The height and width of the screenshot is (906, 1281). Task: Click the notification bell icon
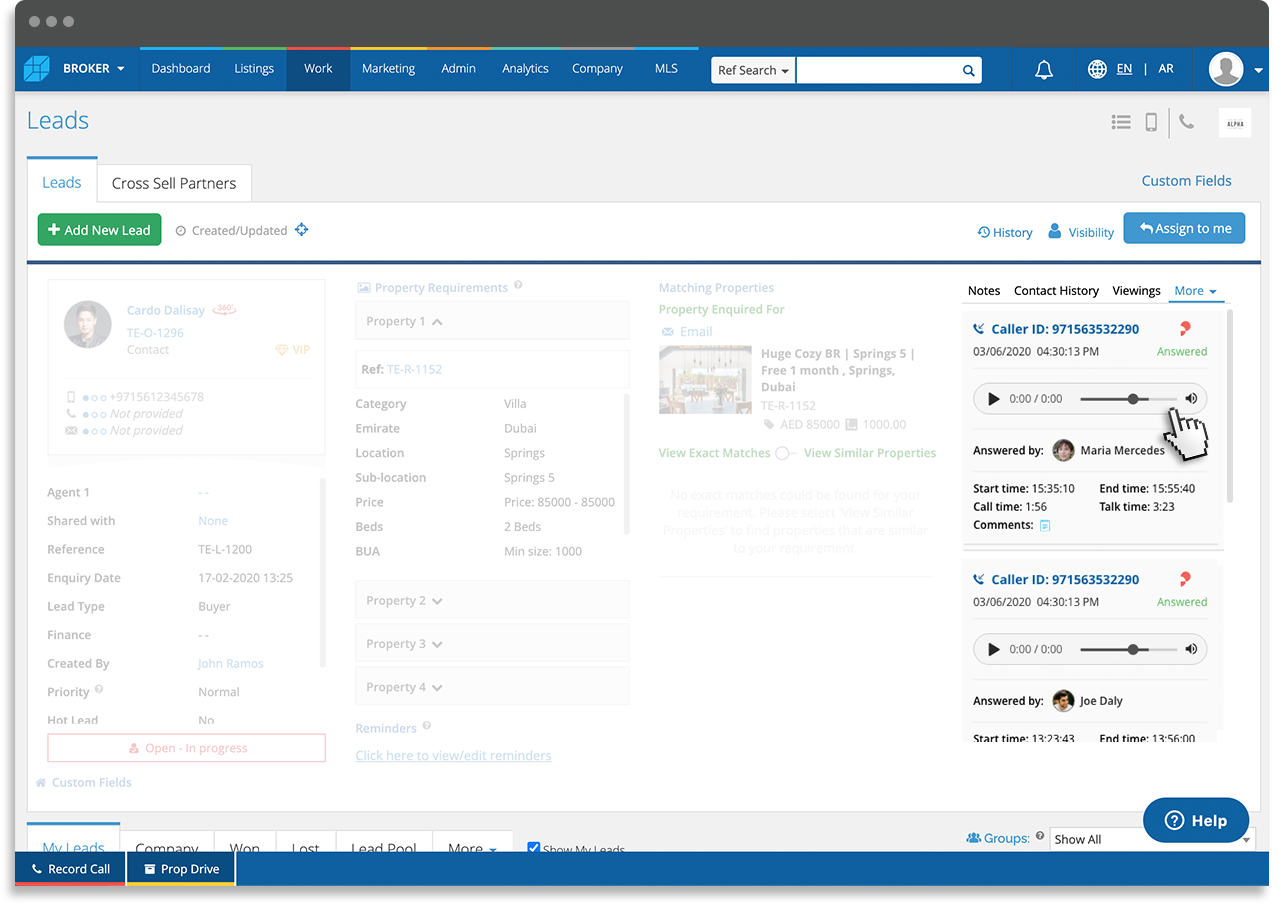click(x=1043, y=70)
